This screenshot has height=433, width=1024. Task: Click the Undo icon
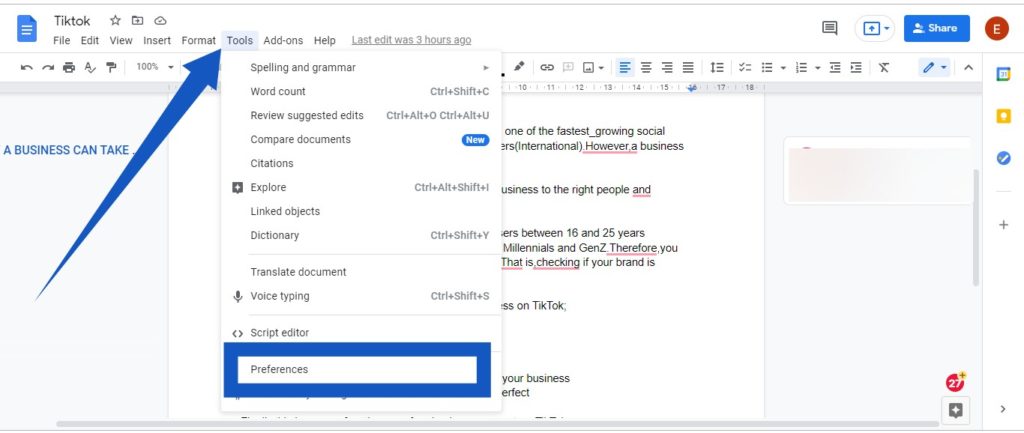(27, 67)
